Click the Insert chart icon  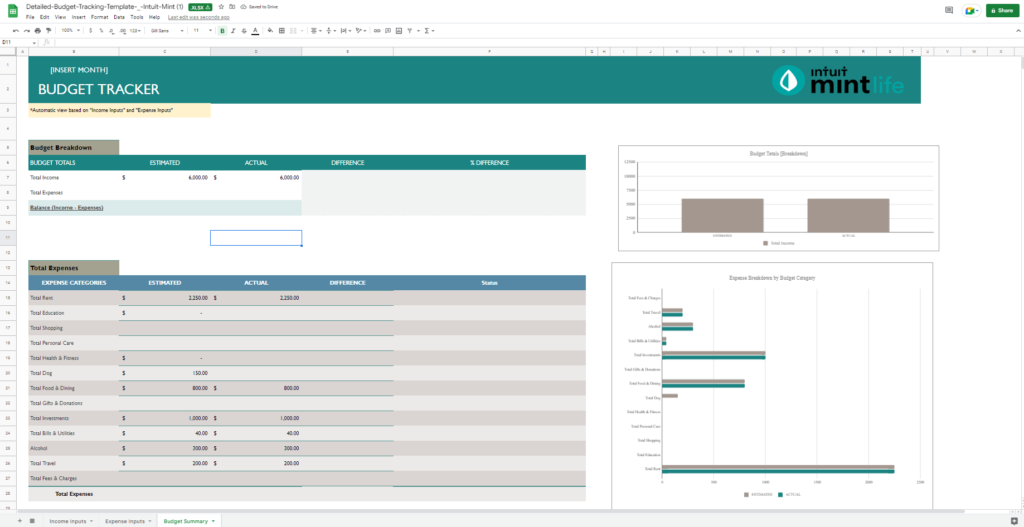click(398, 31)
